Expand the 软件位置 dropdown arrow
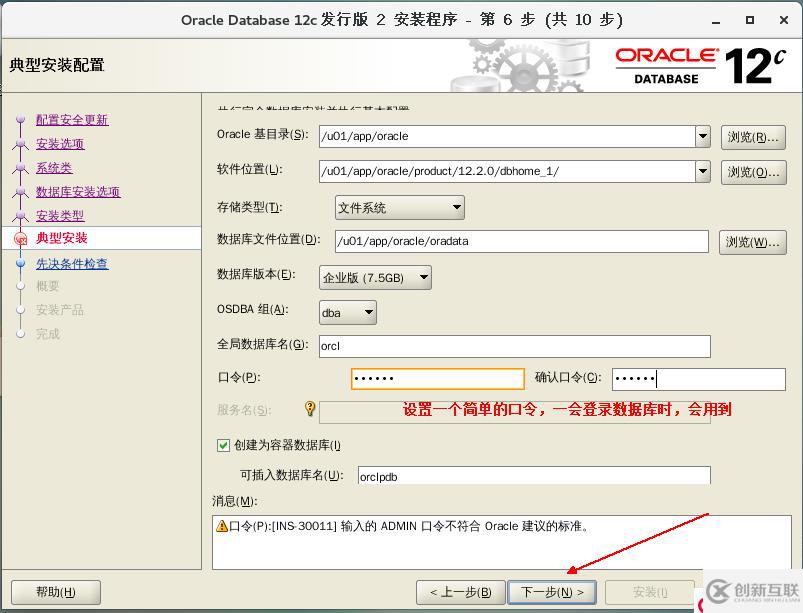The image size is (803, 613). pyautogui.click(x=703, y=171)
